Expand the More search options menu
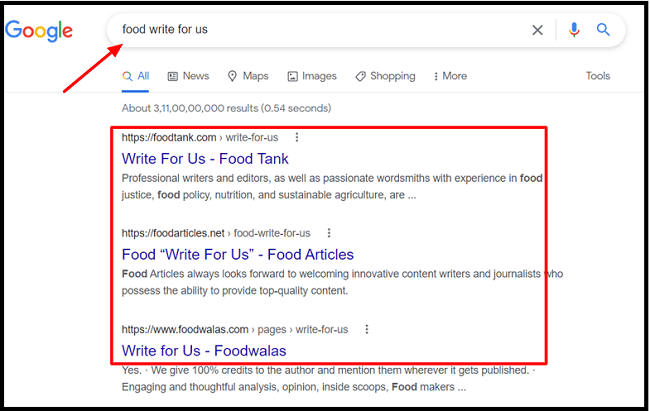 (450, 76)
